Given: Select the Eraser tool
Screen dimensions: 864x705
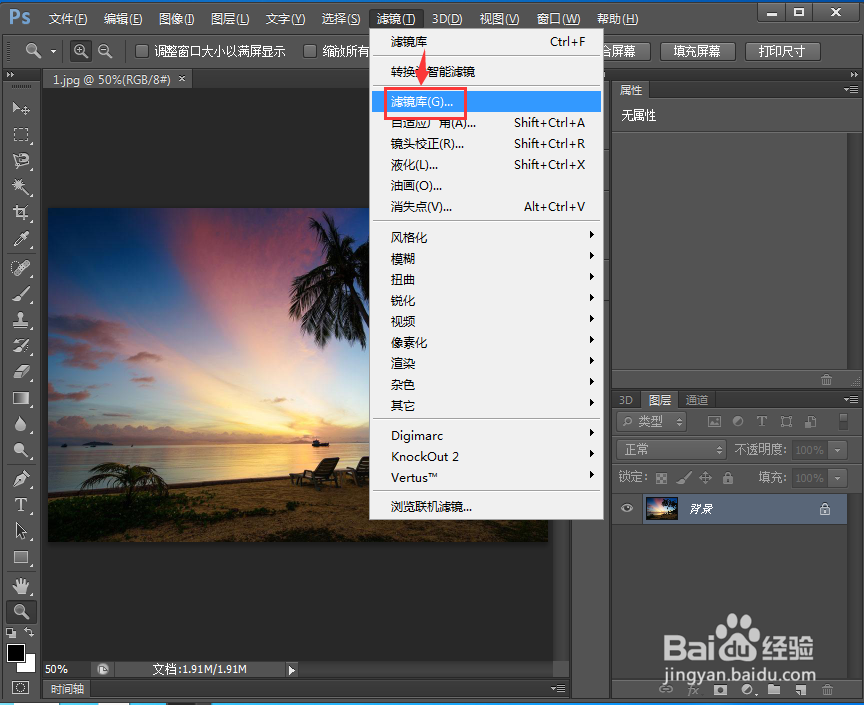Looking at the screenshot, I should (21, 372).
